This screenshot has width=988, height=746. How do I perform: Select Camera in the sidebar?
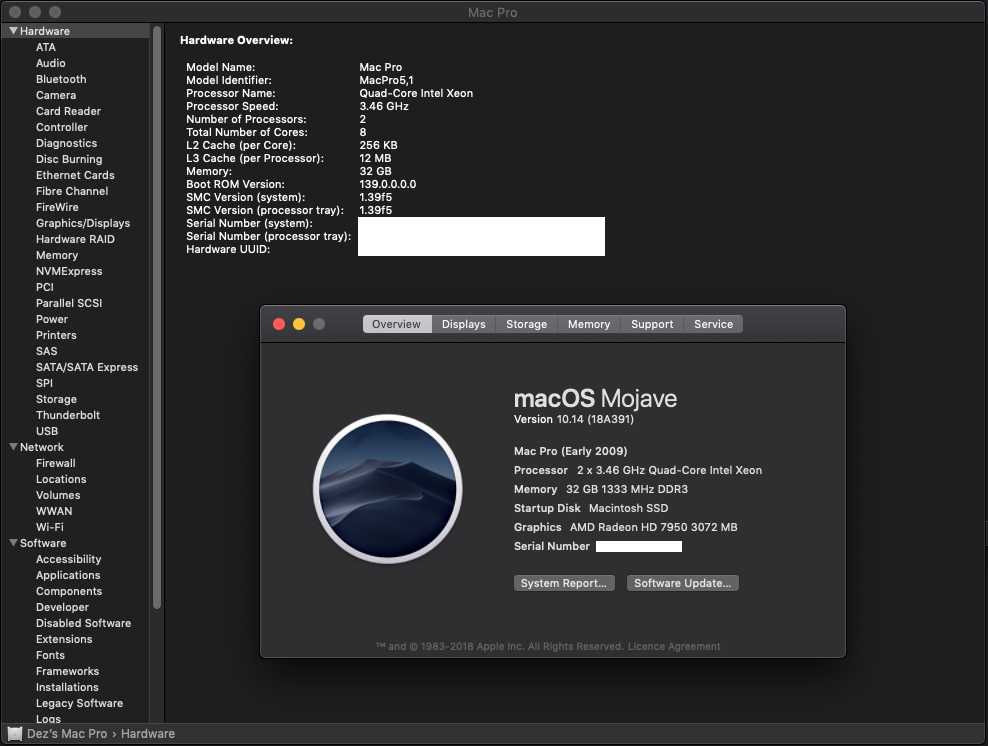click(x=56, y=95)
